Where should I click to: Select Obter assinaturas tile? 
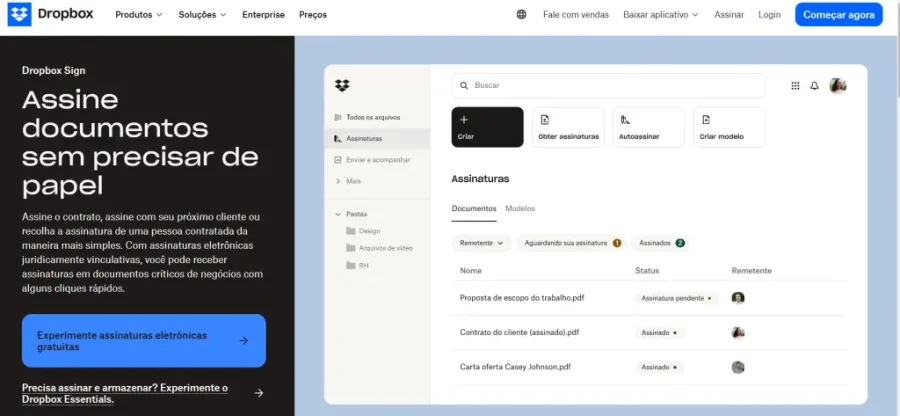[x=568, y=127]
